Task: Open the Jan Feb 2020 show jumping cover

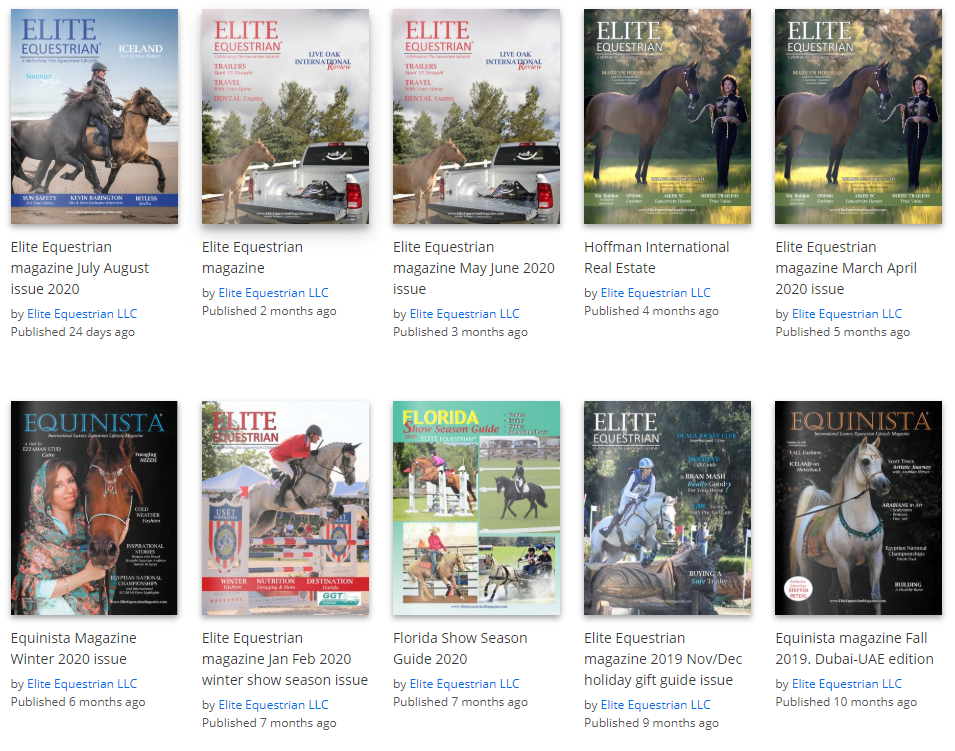Action: tap(285, 508)
